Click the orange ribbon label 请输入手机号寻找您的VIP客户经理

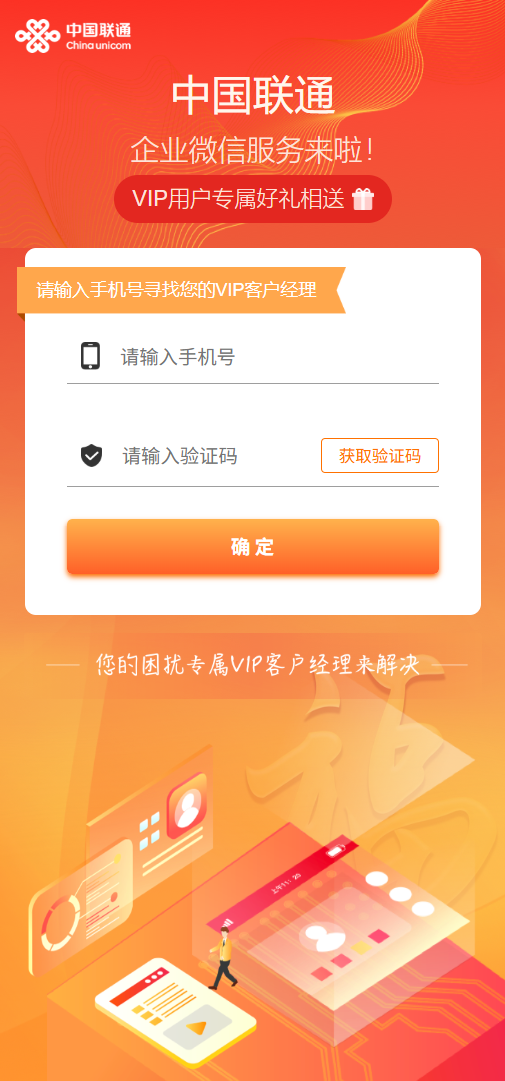tap(181, 290)
